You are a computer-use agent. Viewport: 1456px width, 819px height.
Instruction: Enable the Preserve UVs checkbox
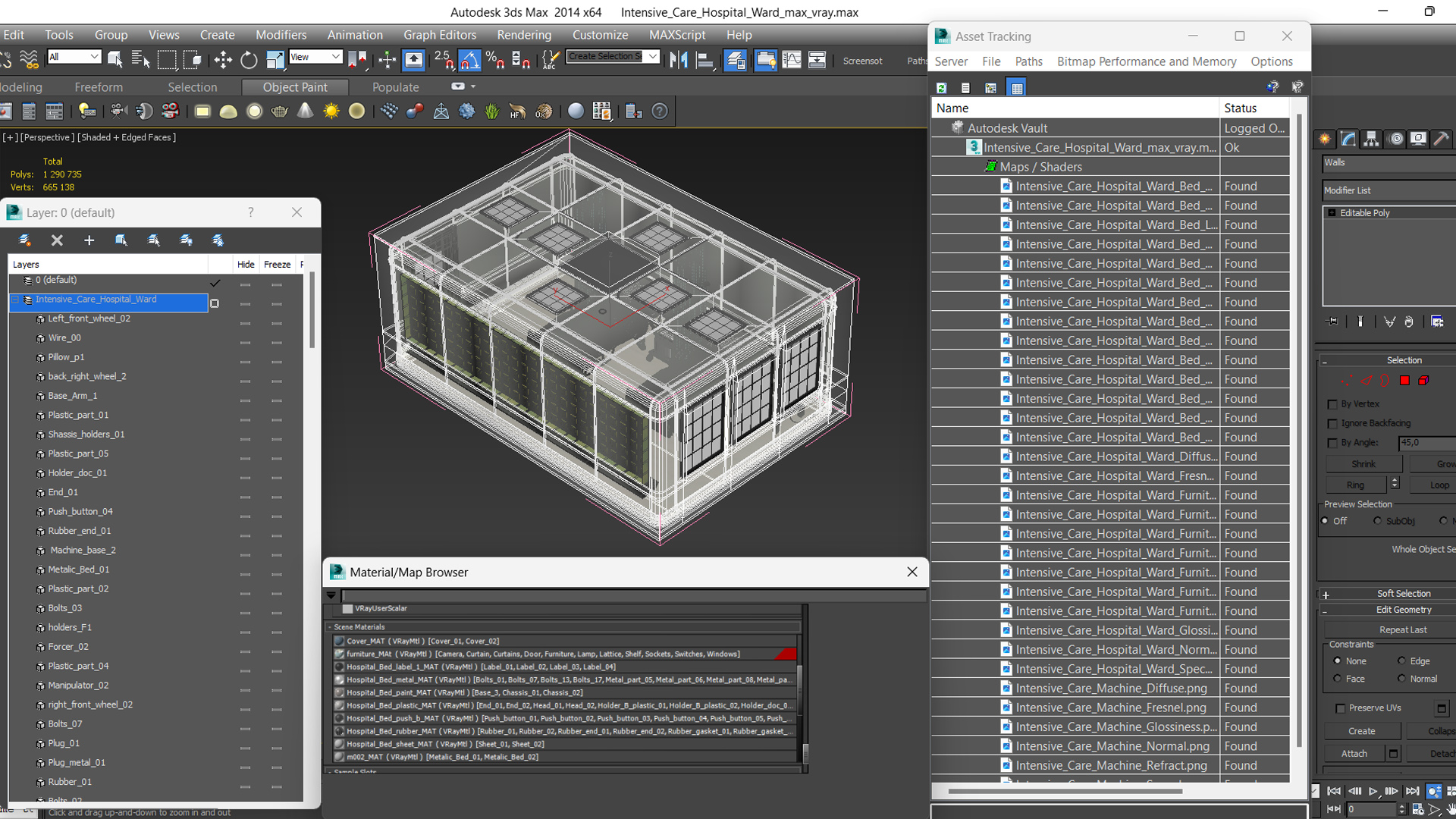1340,708
